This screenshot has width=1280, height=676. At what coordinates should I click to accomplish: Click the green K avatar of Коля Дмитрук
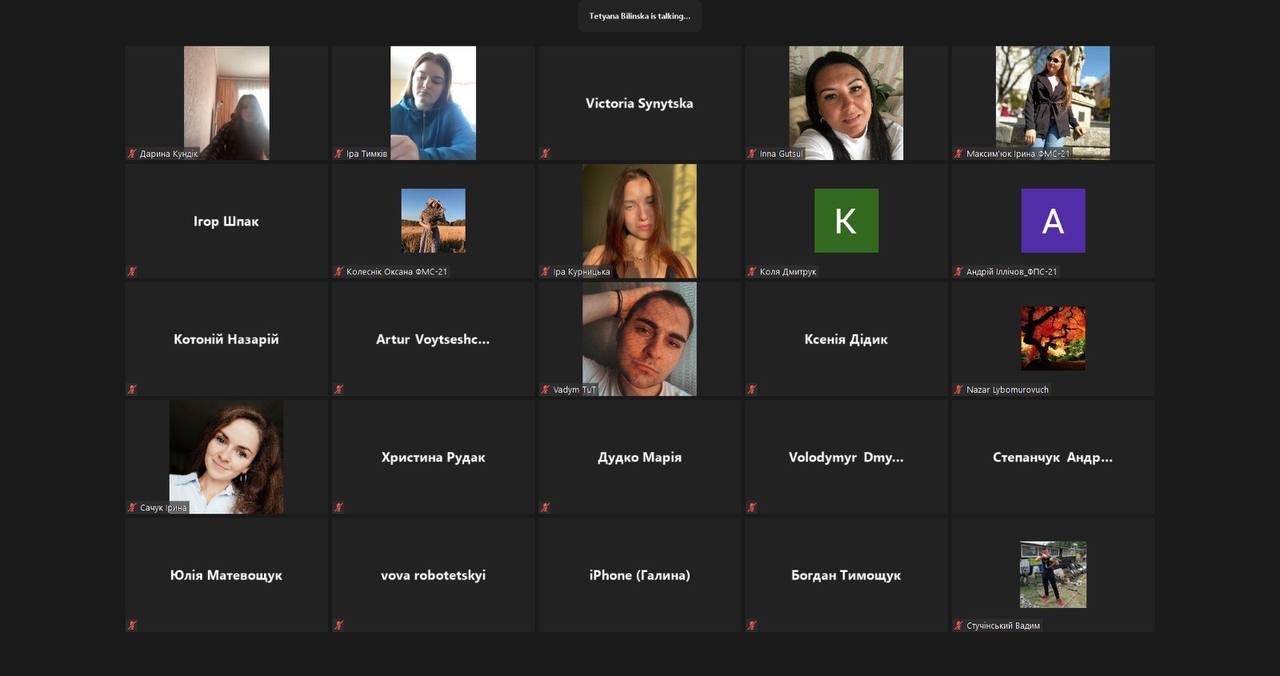point(846,221)
